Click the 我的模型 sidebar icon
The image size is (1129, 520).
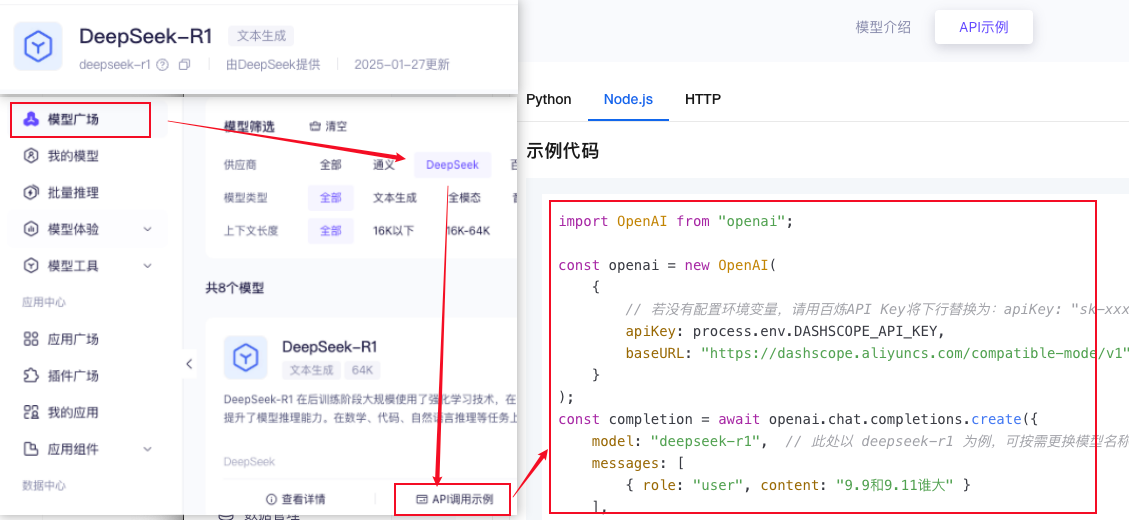[x=30, y=156]
